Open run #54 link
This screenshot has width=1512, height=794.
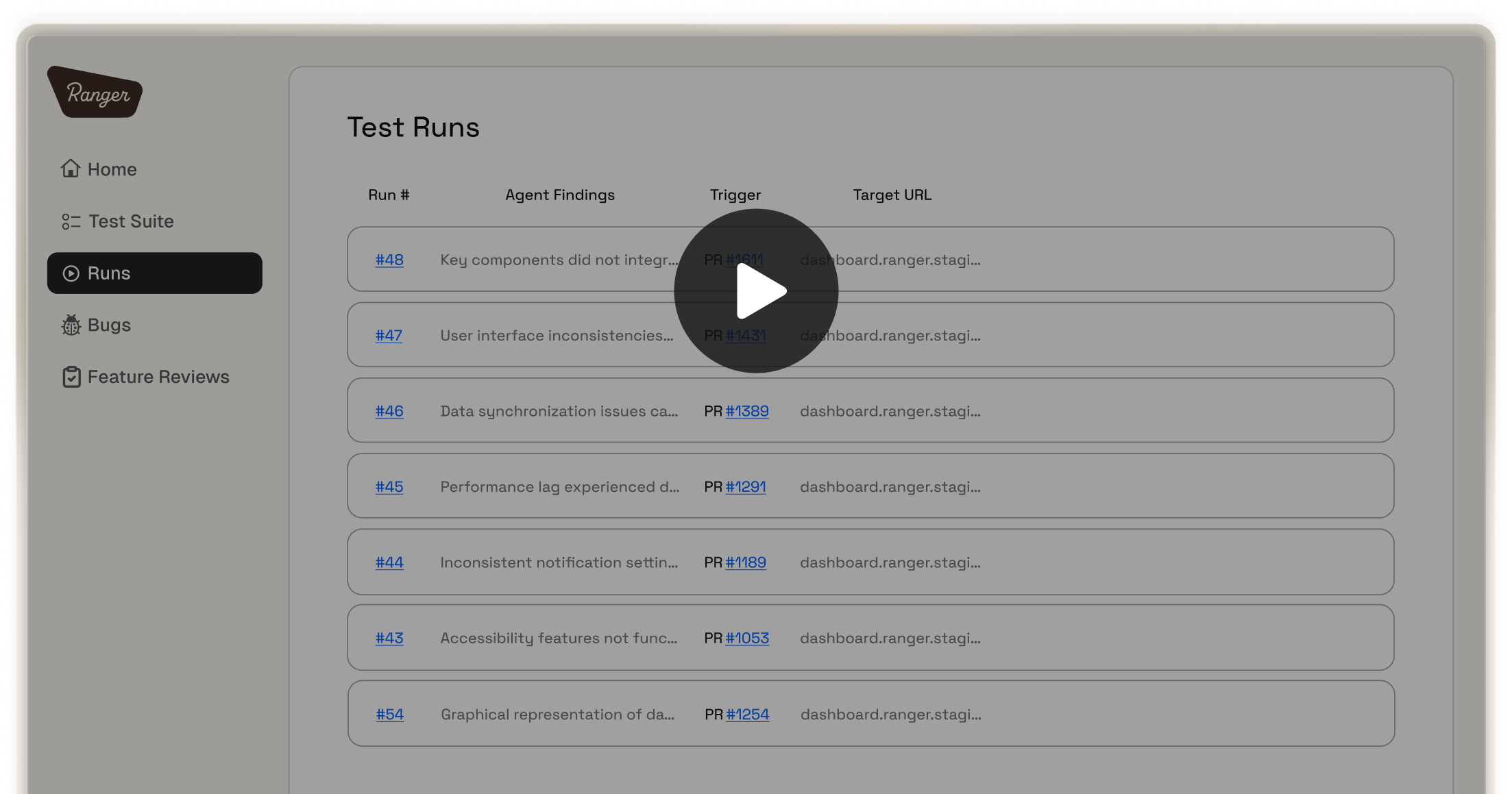point(390,714)
